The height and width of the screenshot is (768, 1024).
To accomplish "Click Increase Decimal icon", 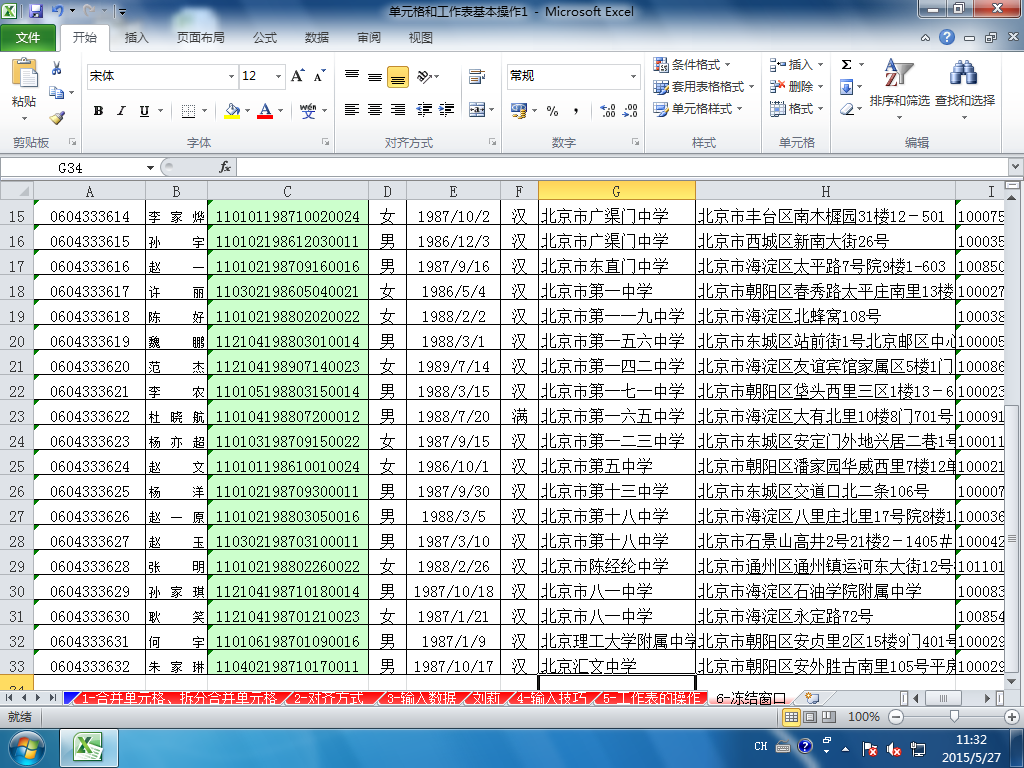I will click(607, 110).
